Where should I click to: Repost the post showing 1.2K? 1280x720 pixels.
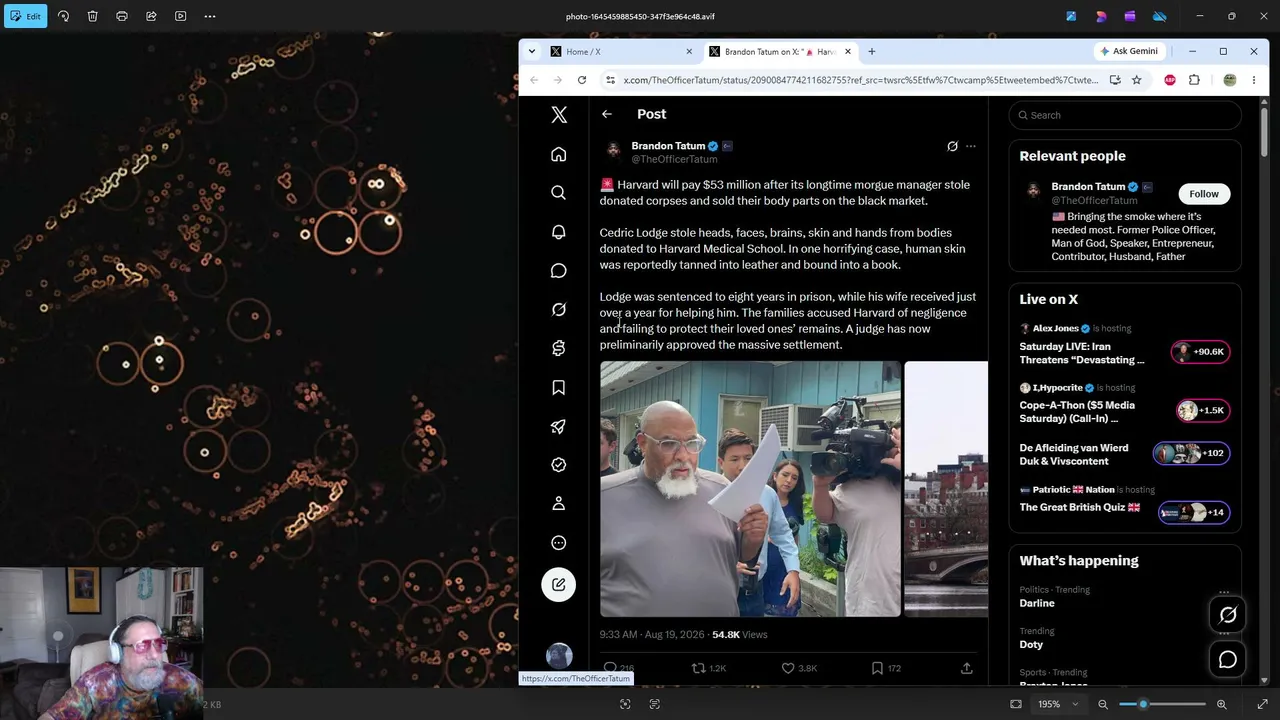(x=709, y=668)
